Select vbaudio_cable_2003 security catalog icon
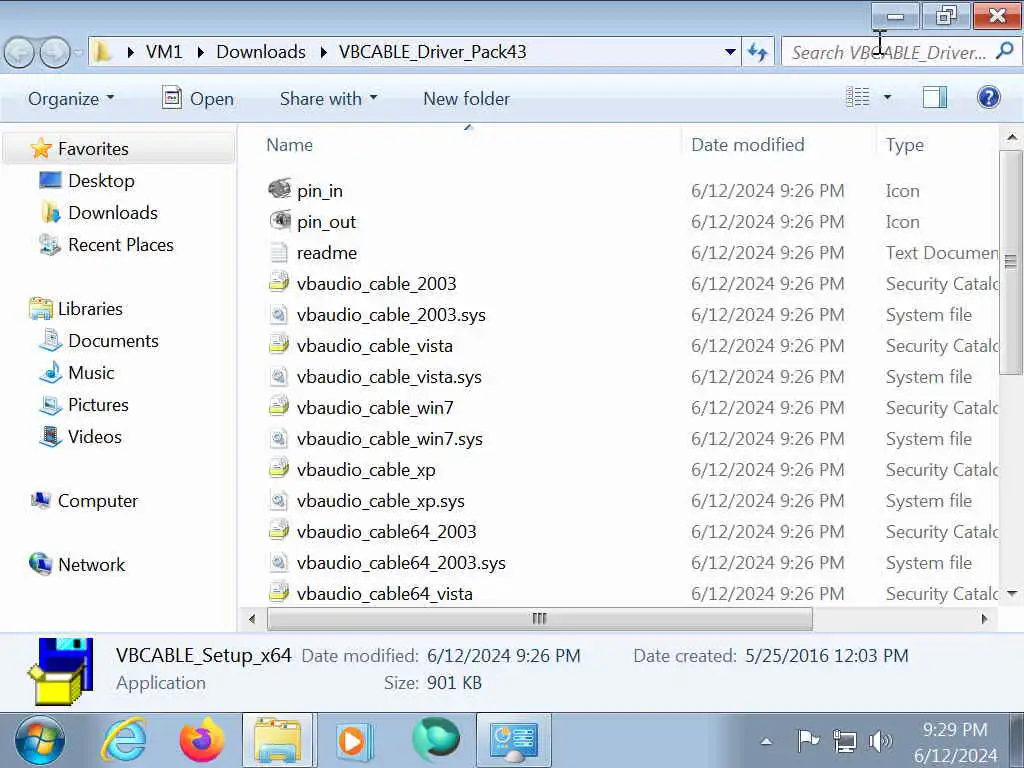This screenshot has height=768, width=1024. (280, 283)
